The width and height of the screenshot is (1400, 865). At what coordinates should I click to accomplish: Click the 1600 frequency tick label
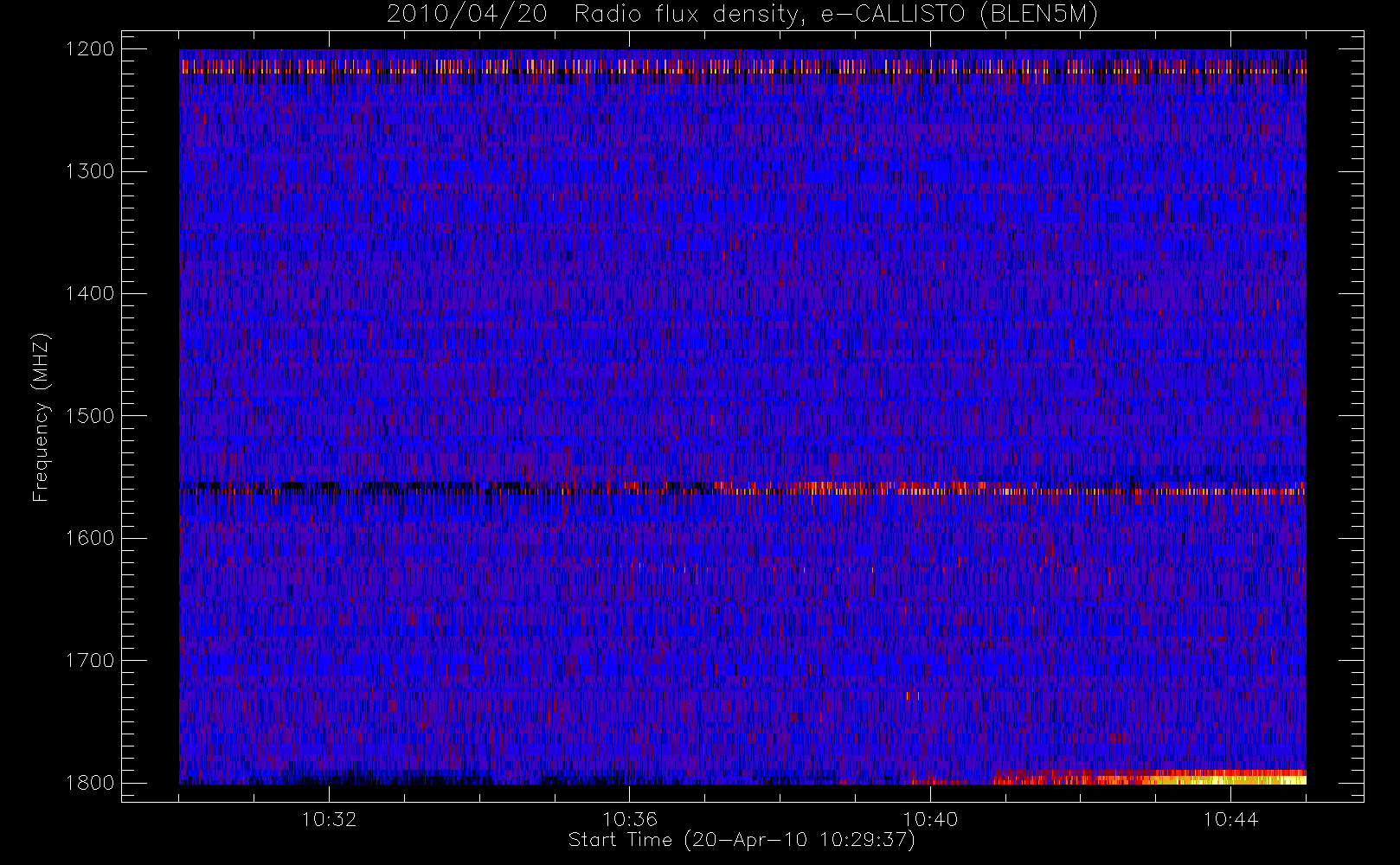90,538
